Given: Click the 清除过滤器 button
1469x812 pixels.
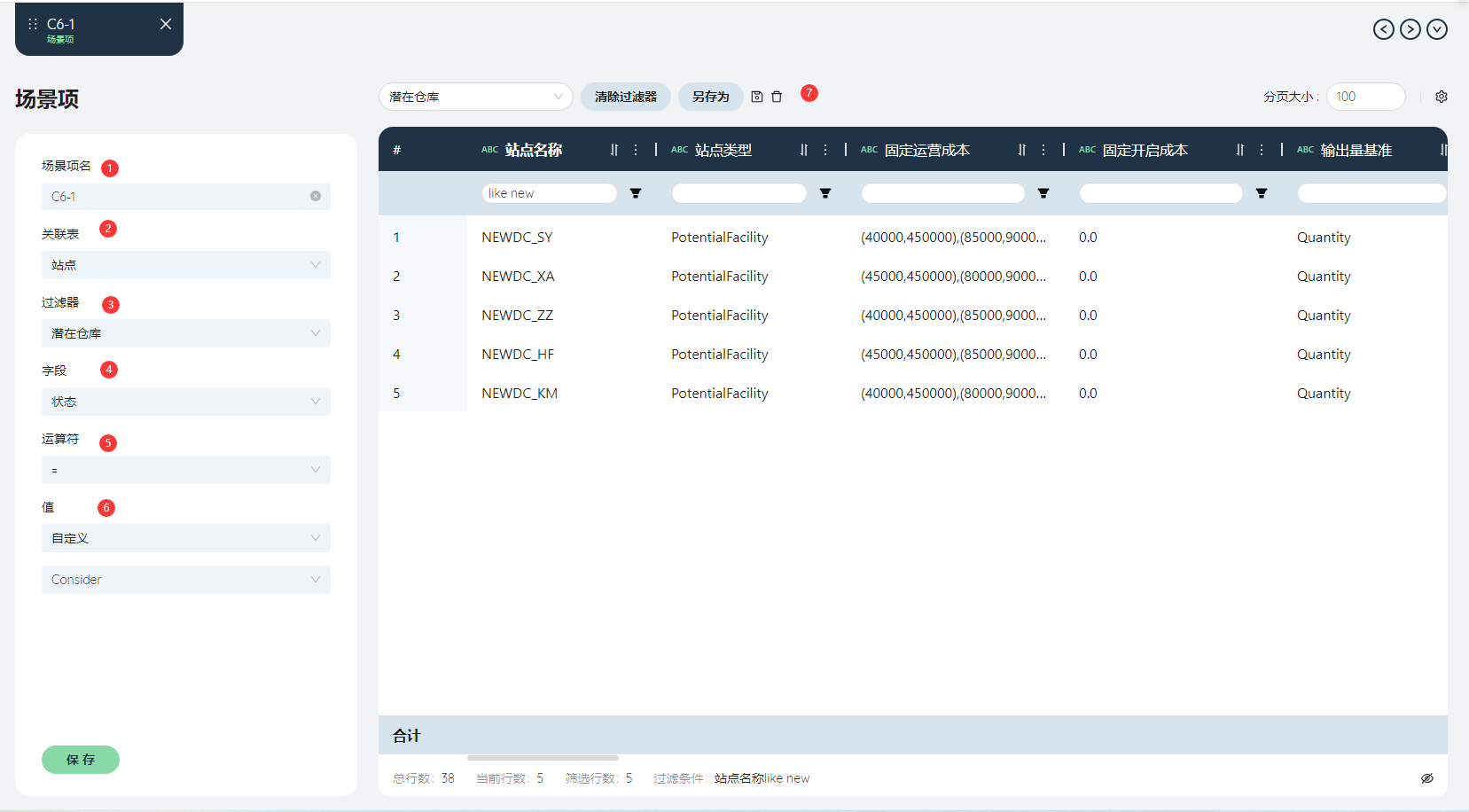Looking at the screenshot, I should pos(626,97).
